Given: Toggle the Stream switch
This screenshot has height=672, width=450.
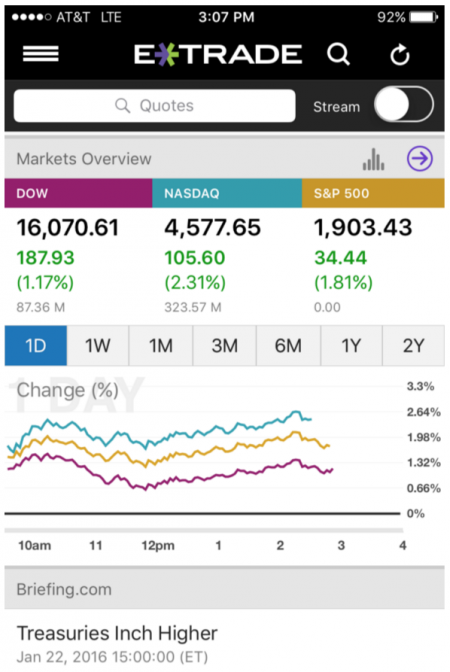Looking at the screenshot, I should [x=404, y=105].
